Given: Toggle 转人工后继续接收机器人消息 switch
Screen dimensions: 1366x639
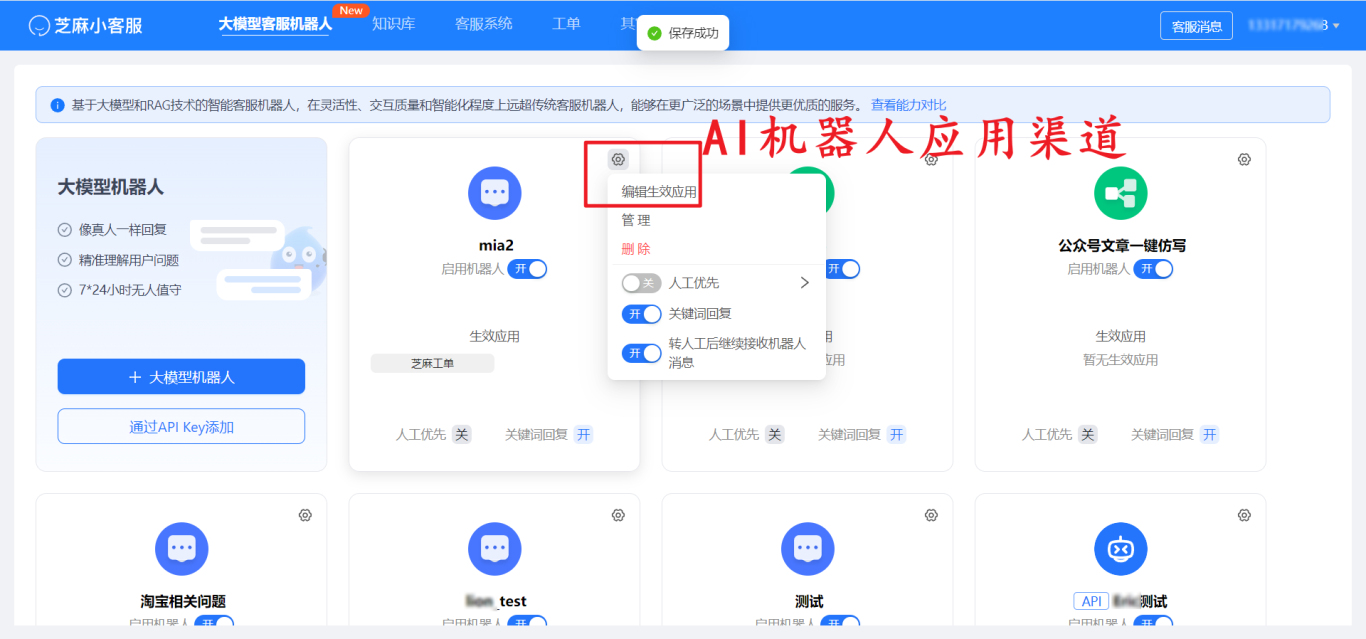Looking at the screenshot, I should [x=640, y=352].
